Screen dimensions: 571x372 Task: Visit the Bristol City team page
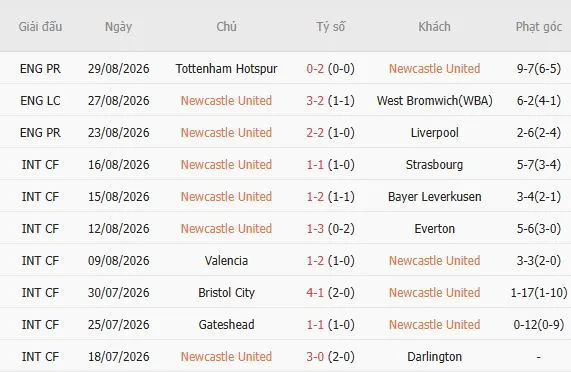point(226,293)
